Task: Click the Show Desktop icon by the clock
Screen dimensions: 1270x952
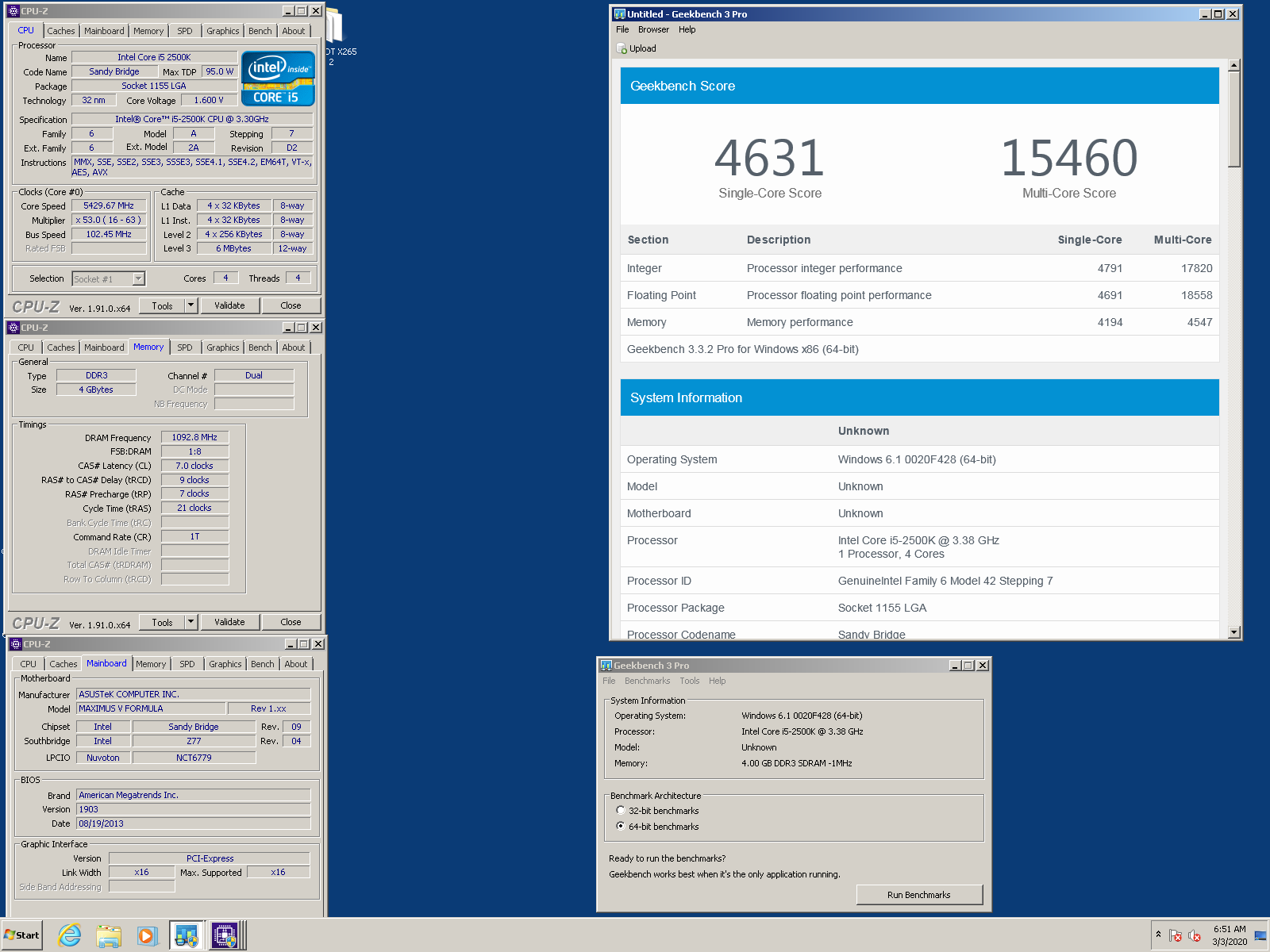Action: click(x=1260, y=935)
